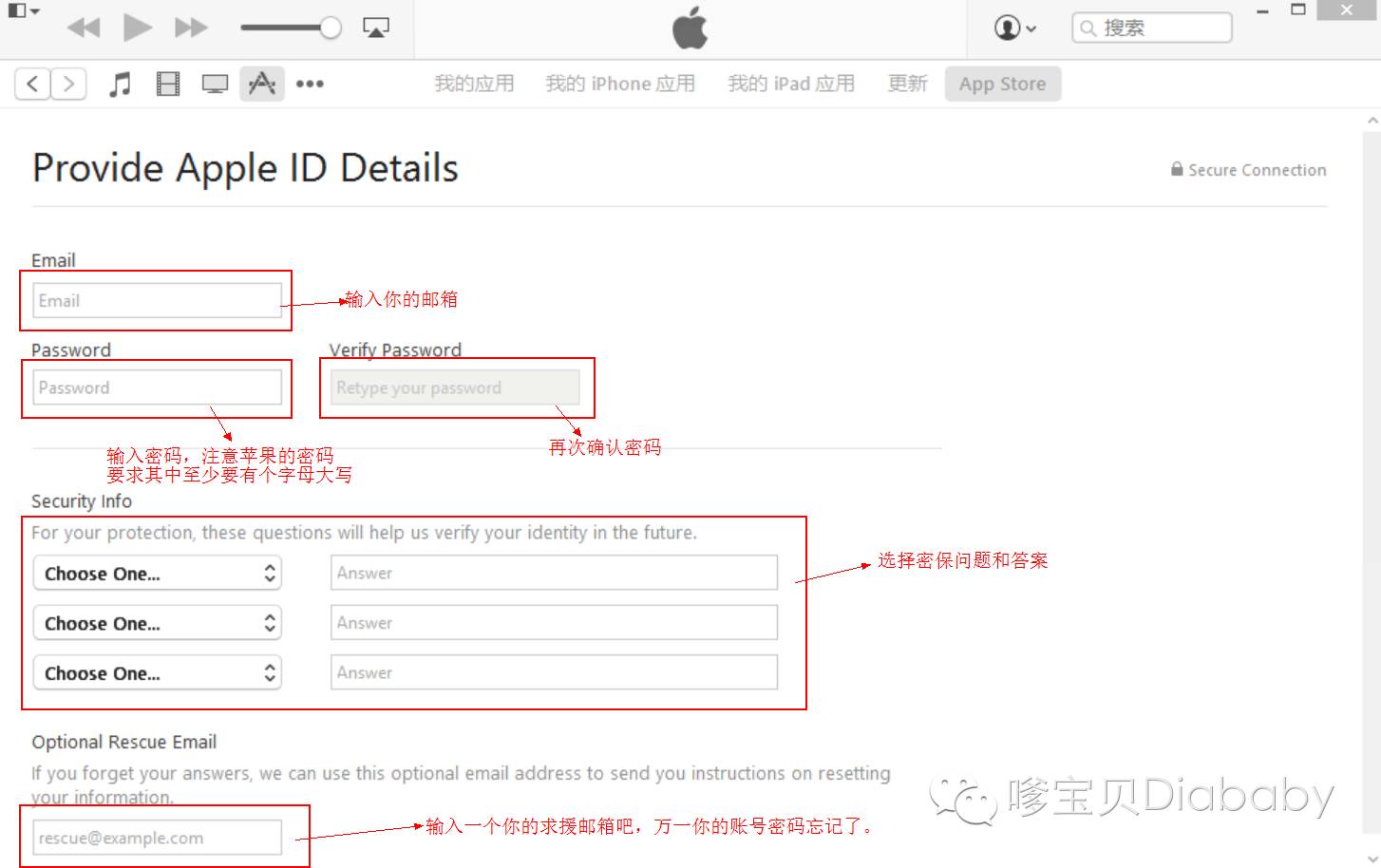
Task: Open the first Choose One security question dropdown
Action: click(157, 573)
